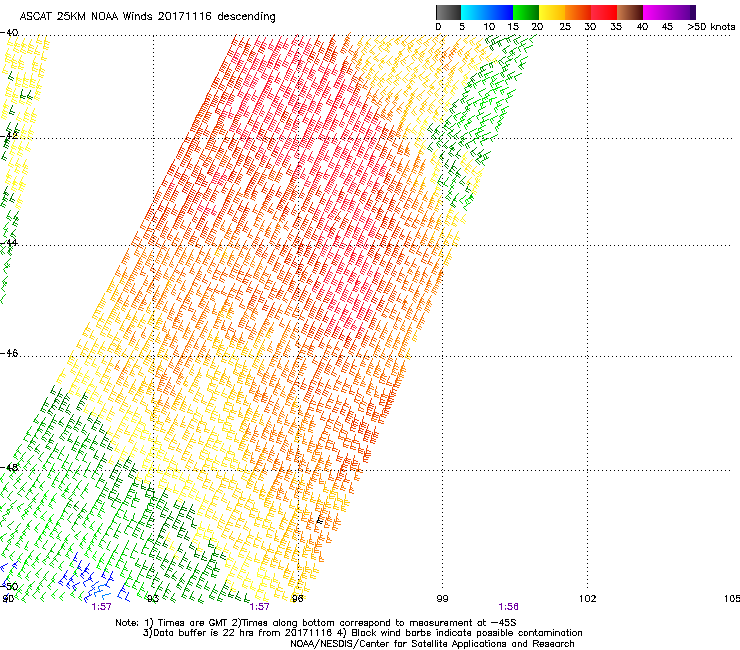Viewport: 740px width, 650px height.
Task: Click the NOAA/NESDIS Center credit line
Action: 432,644
